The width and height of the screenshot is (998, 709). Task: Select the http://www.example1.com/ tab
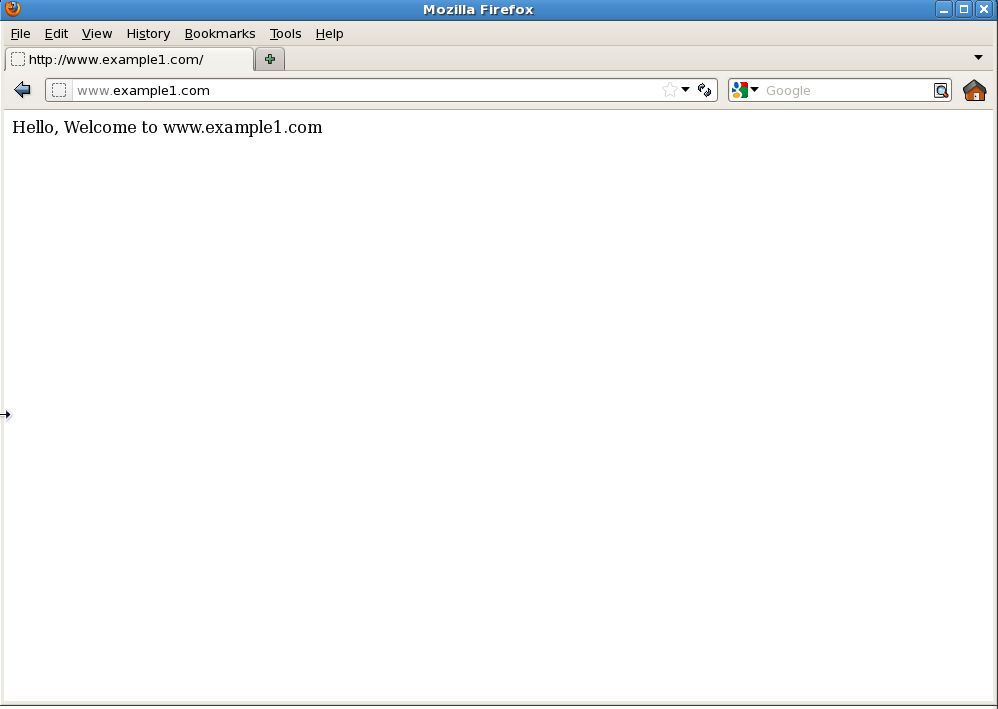129,59
